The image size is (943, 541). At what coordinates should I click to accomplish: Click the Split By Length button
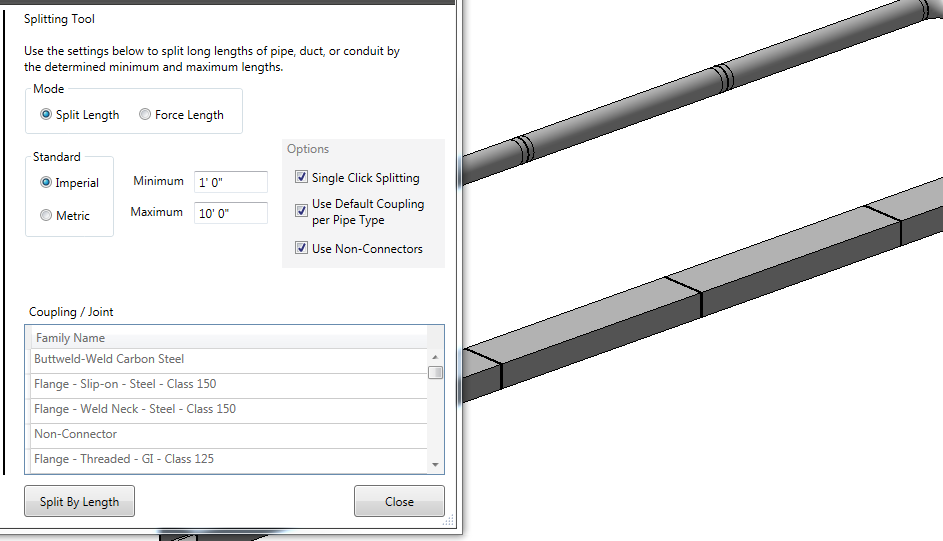click(79, 501)
